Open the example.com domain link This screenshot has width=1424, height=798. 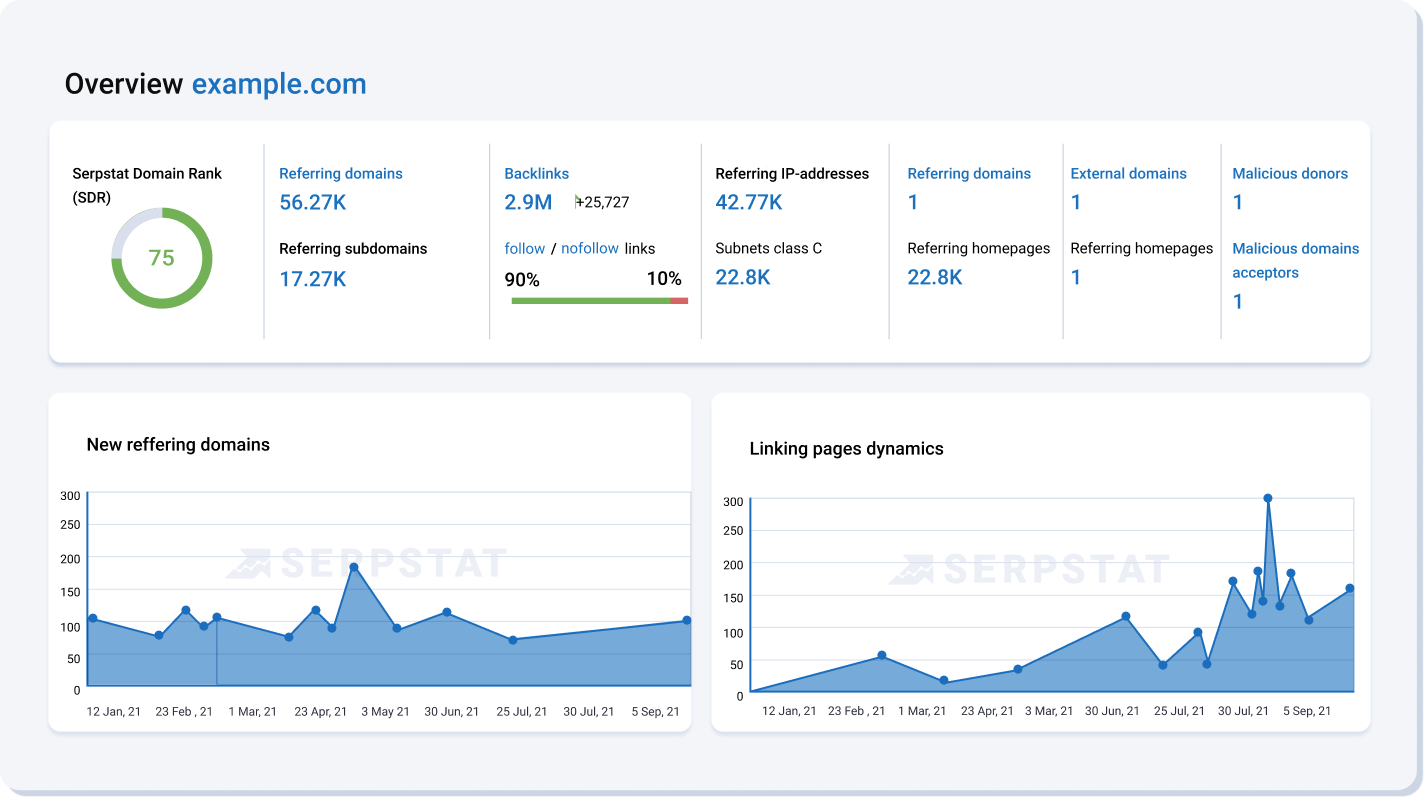click(278, 83)
